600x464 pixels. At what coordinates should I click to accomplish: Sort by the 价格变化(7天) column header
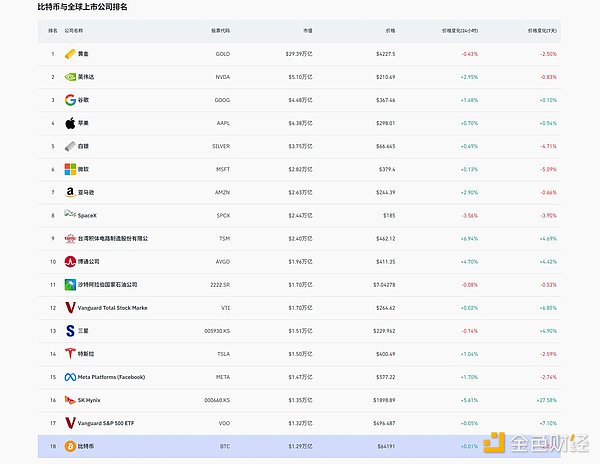[542, 31]
